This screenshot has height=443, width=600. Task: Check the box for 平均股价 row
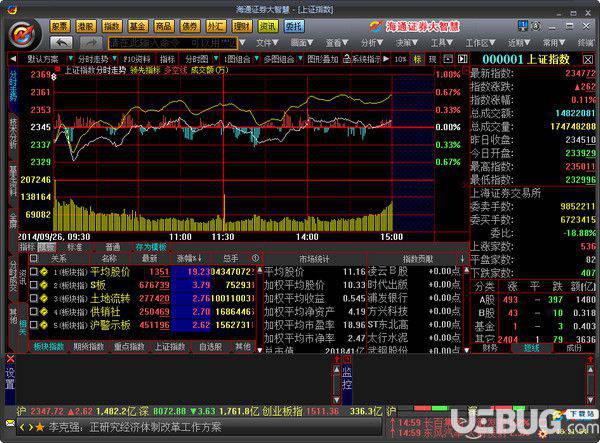(34, 272)
